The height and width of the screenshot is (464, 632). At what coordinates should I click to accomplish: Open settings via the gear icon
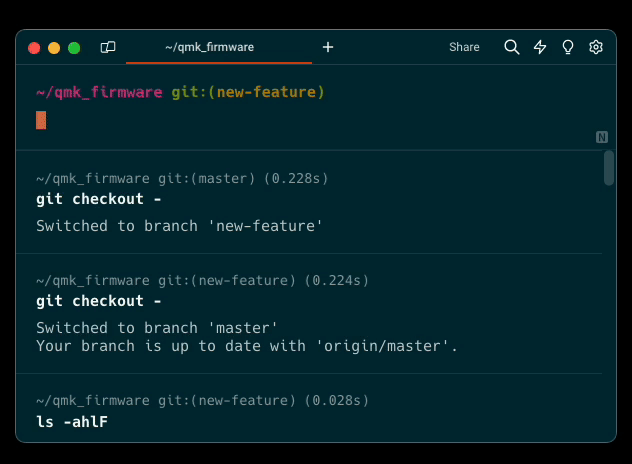click(x=596, y=47)
